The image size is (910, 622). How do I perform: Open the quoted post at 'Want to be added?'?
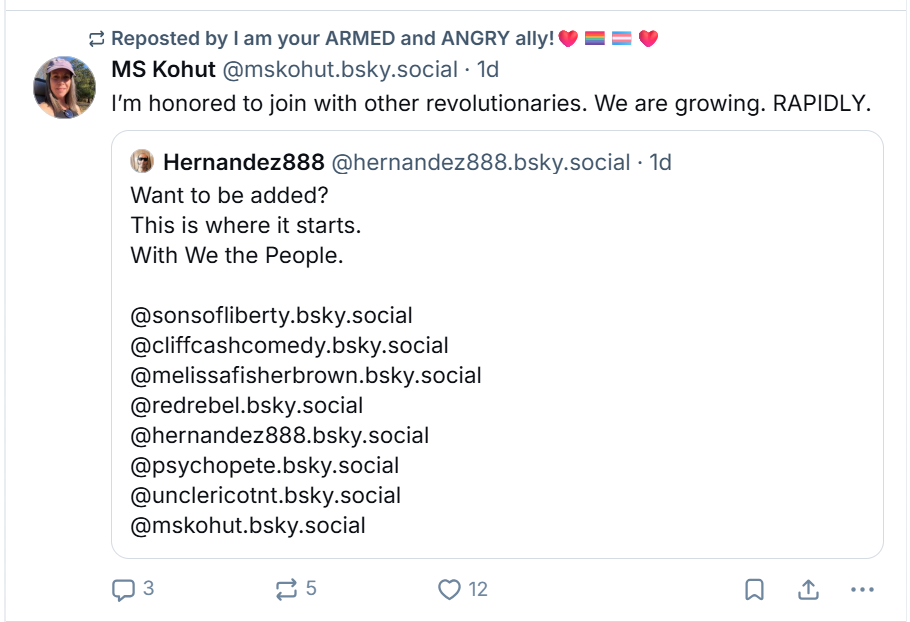pos(229,196)
